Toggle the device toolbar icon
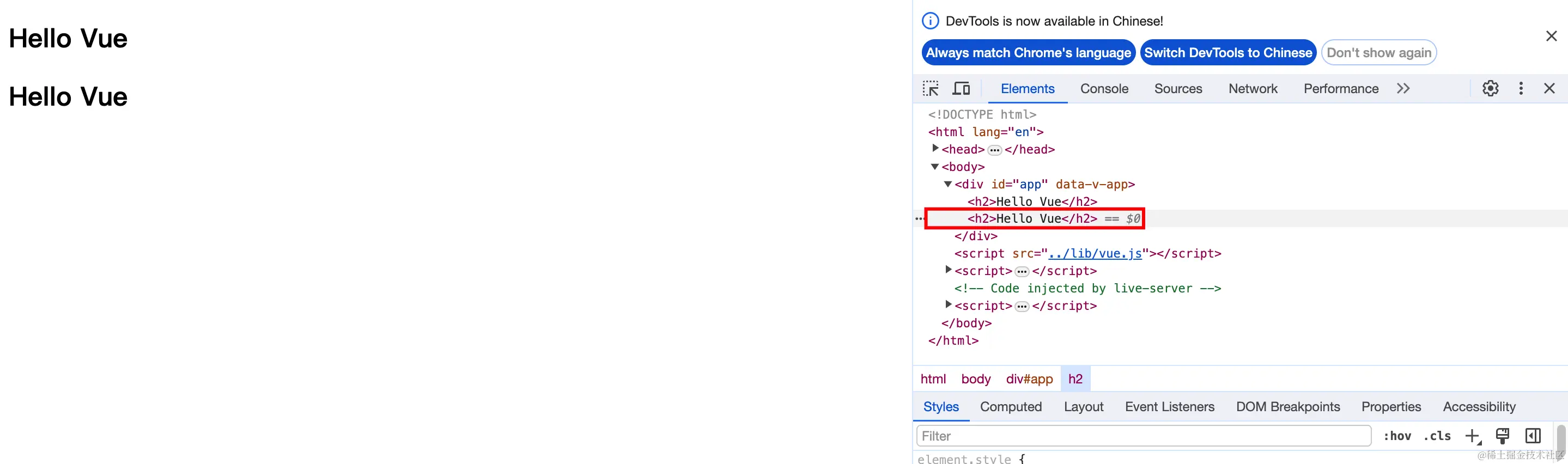 (x=961, y=89)
